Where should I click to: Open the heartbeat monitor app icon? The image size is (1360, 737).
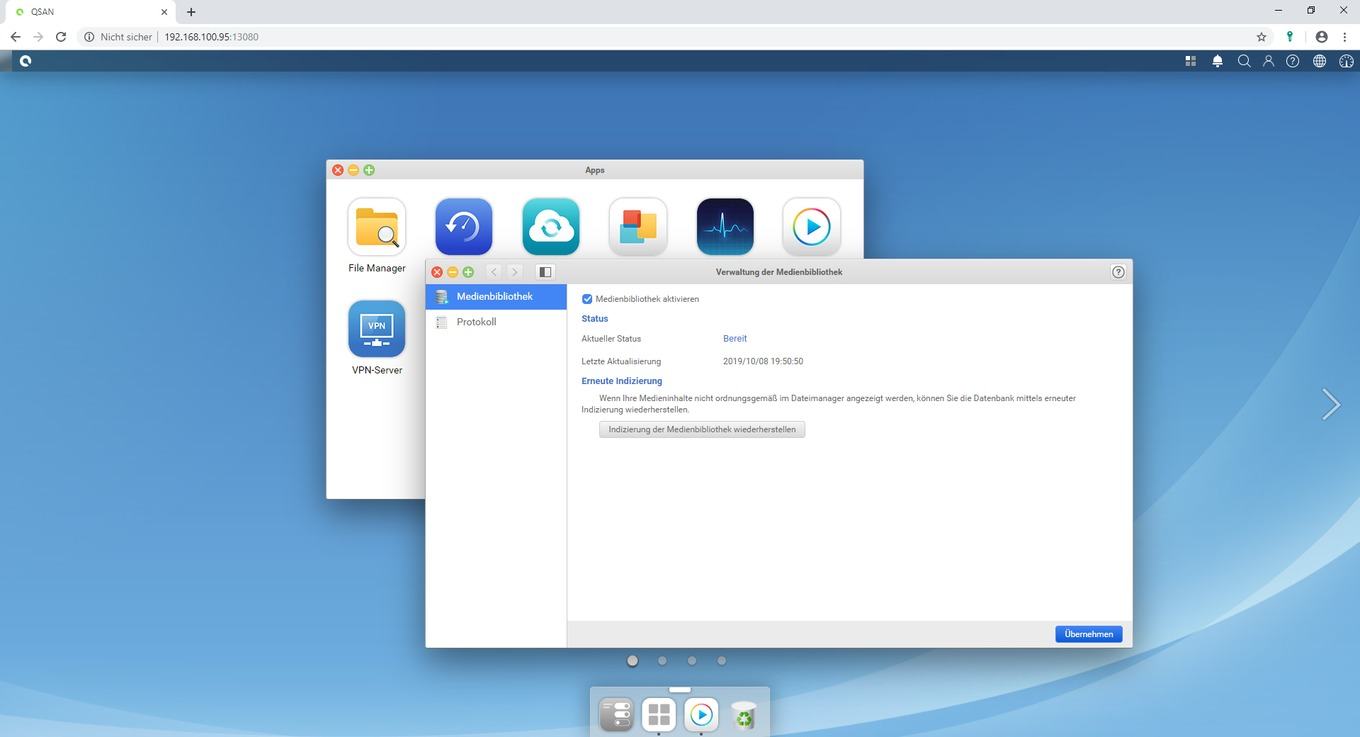pos(725,227)
